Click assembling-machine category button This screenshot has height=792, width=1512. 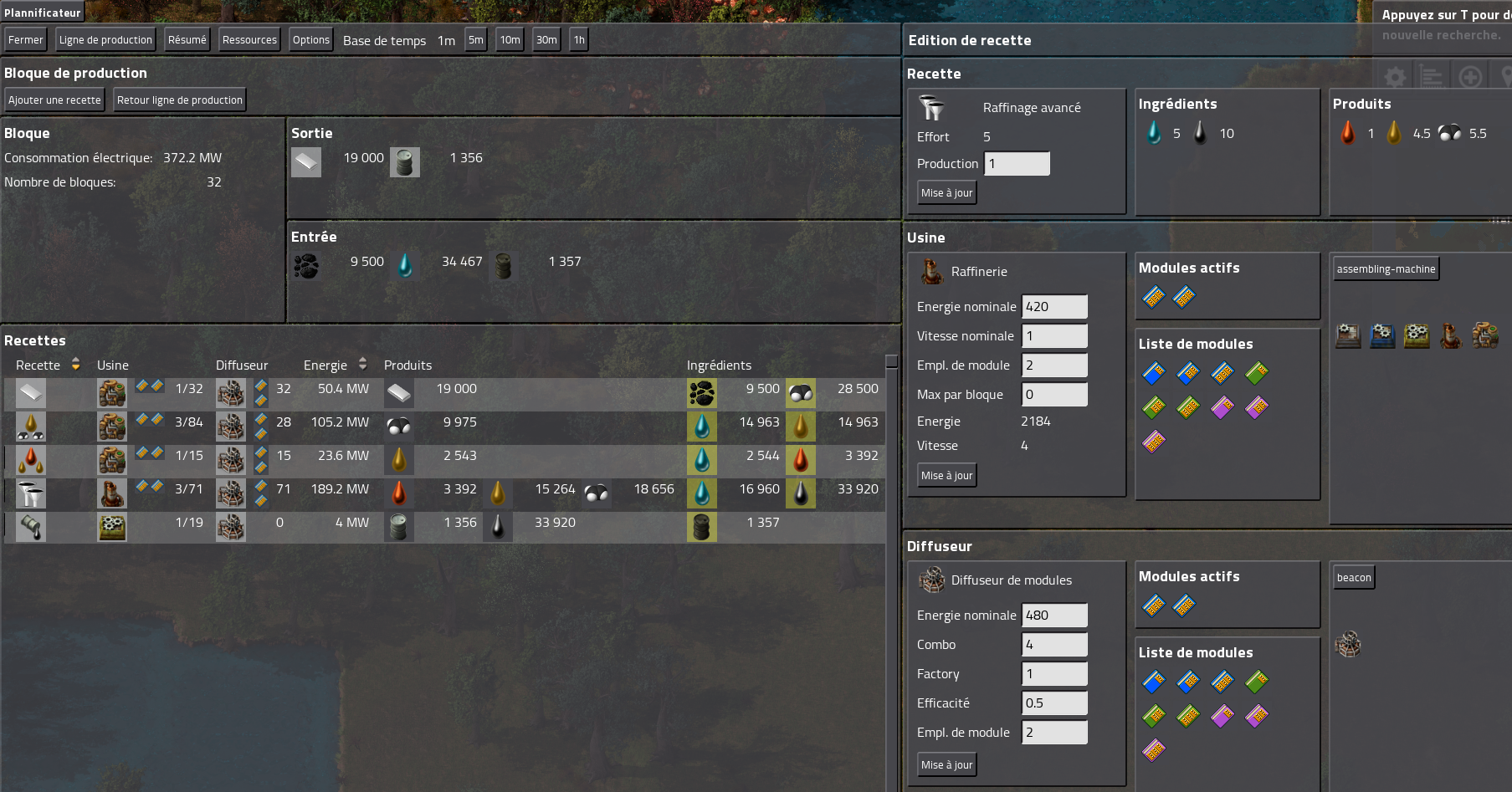pos(1386,268)
